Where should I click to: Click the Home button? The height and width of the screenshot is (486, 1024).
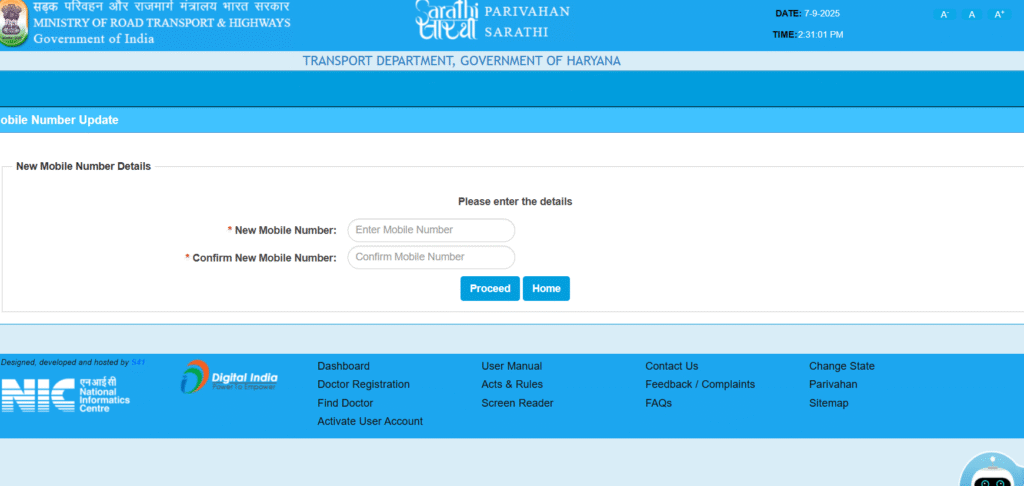click(x=546, y=288)
